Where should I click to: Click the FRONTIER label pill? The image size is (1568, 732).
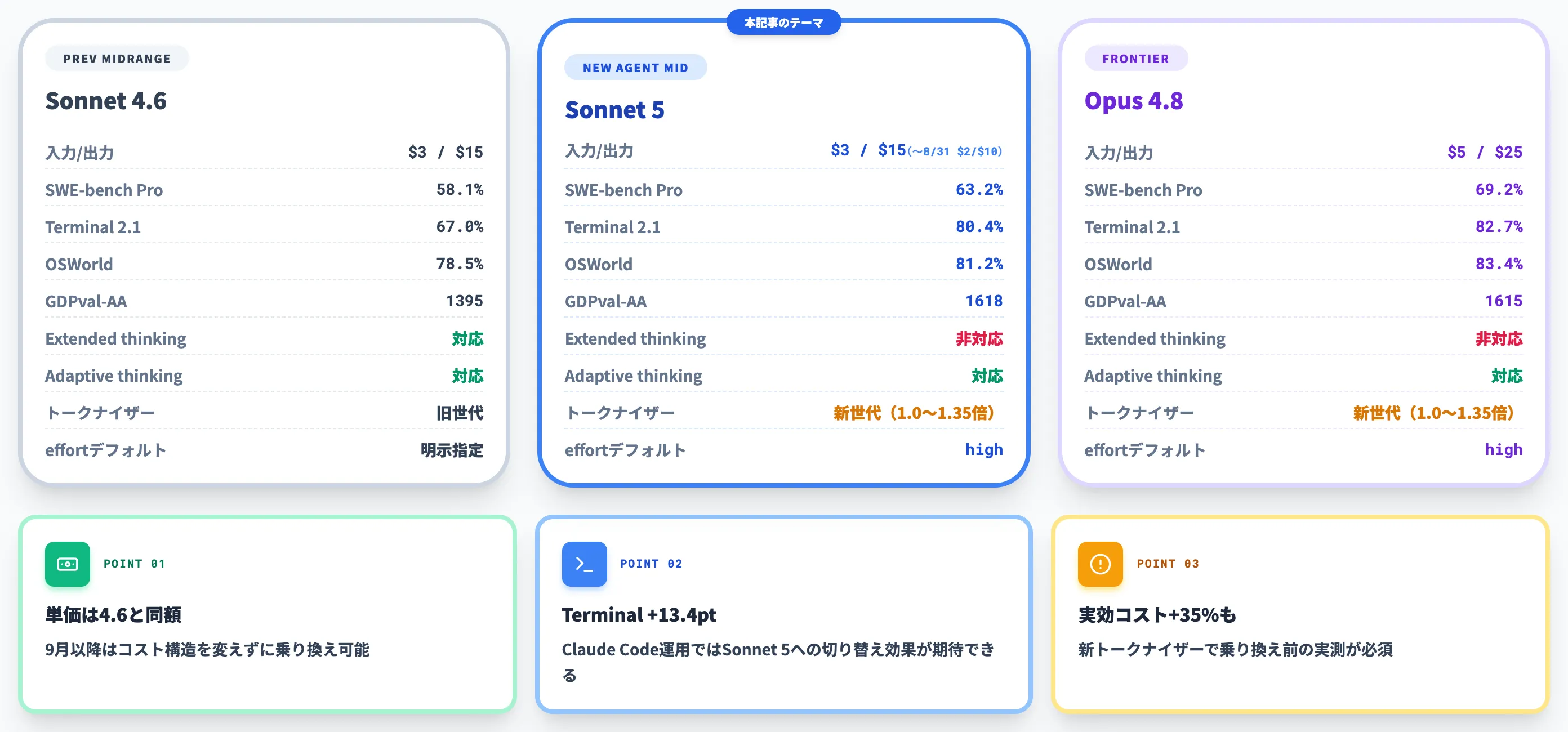coord(1135,59)
